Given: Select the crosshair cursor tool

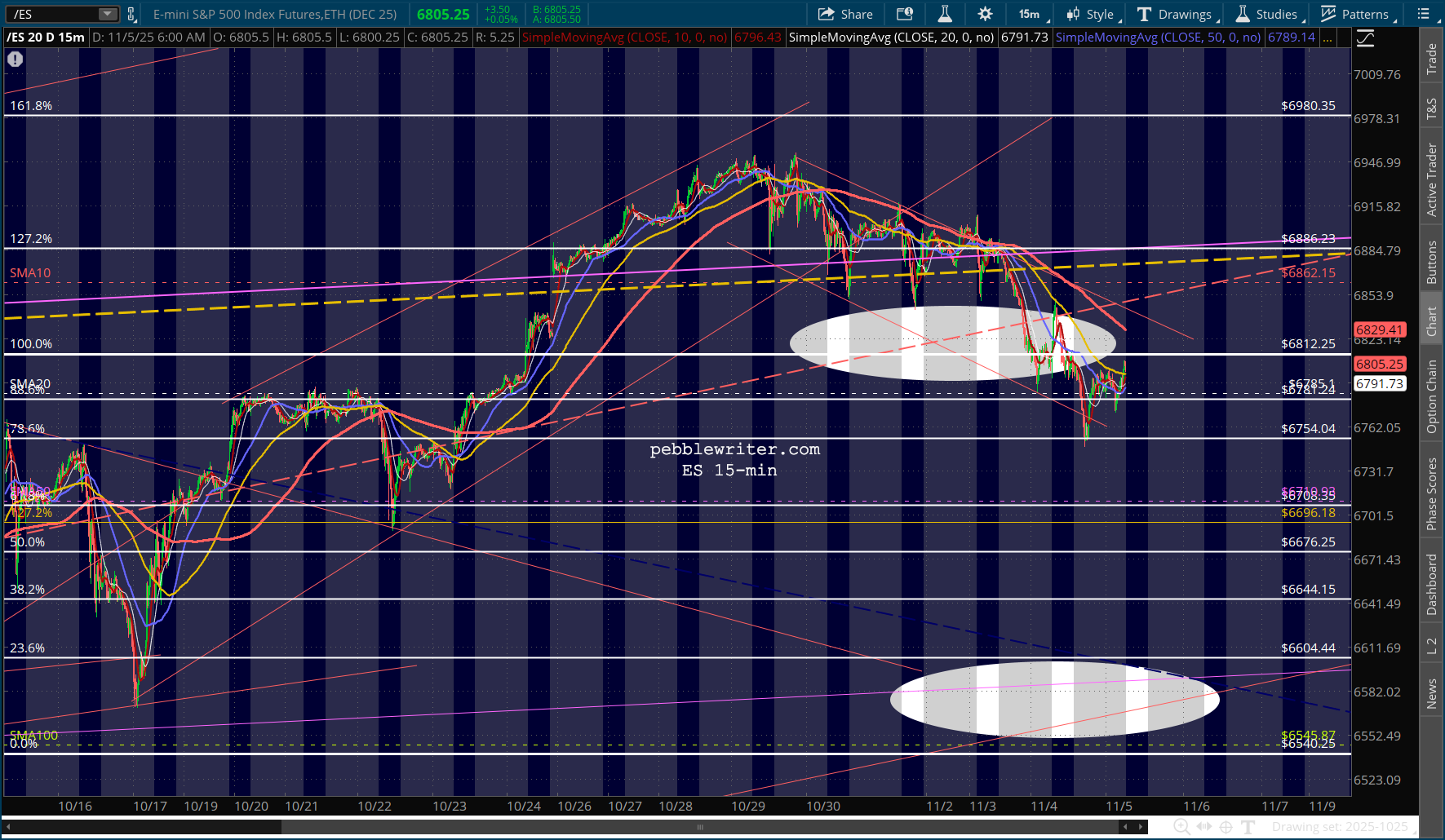Looking at the screenshot, I should point(1226,827).
